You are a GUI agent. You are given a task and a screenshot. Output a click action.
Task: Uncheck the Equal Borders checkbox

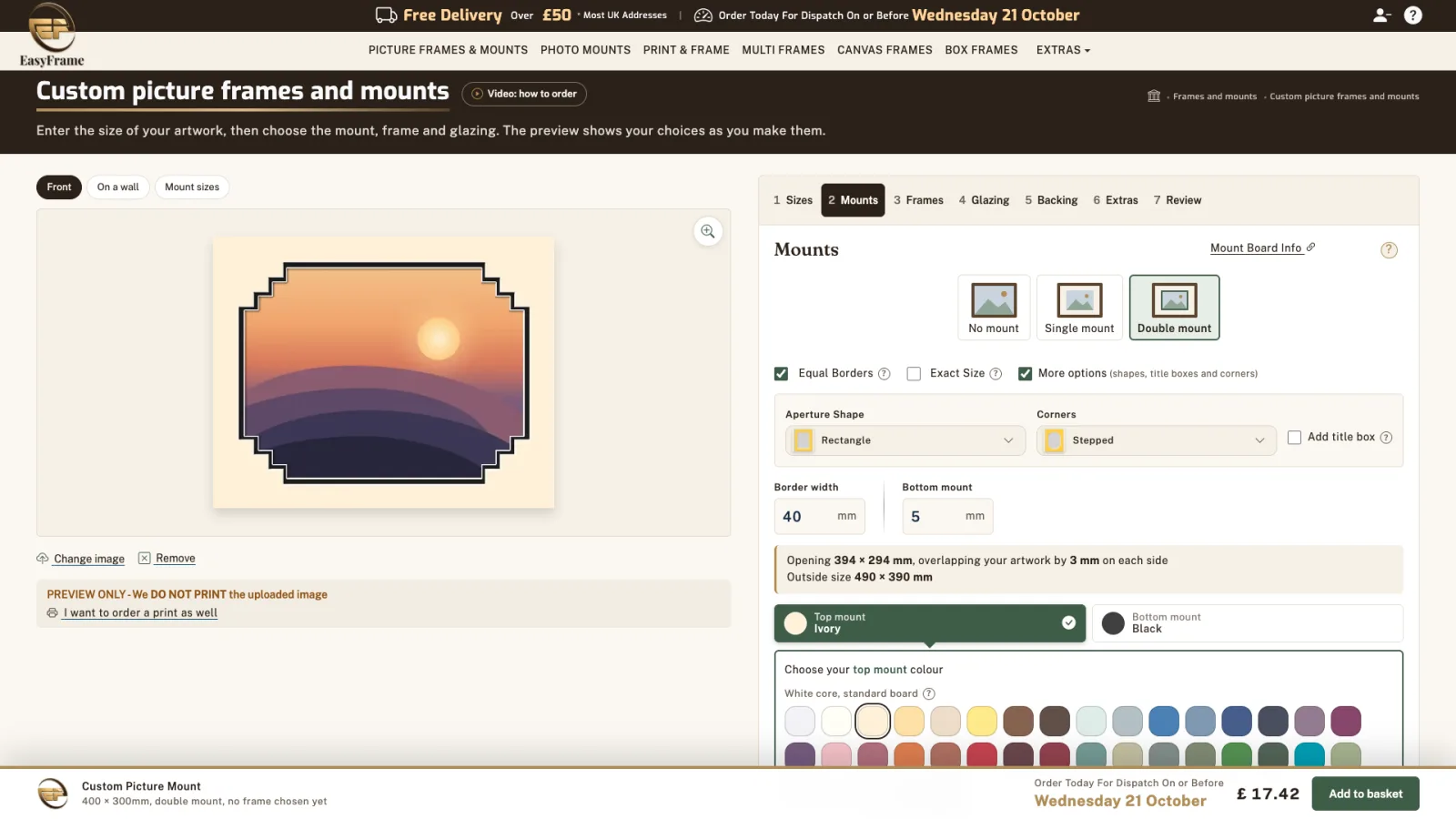pyautogui.click(x=781, y=374)
